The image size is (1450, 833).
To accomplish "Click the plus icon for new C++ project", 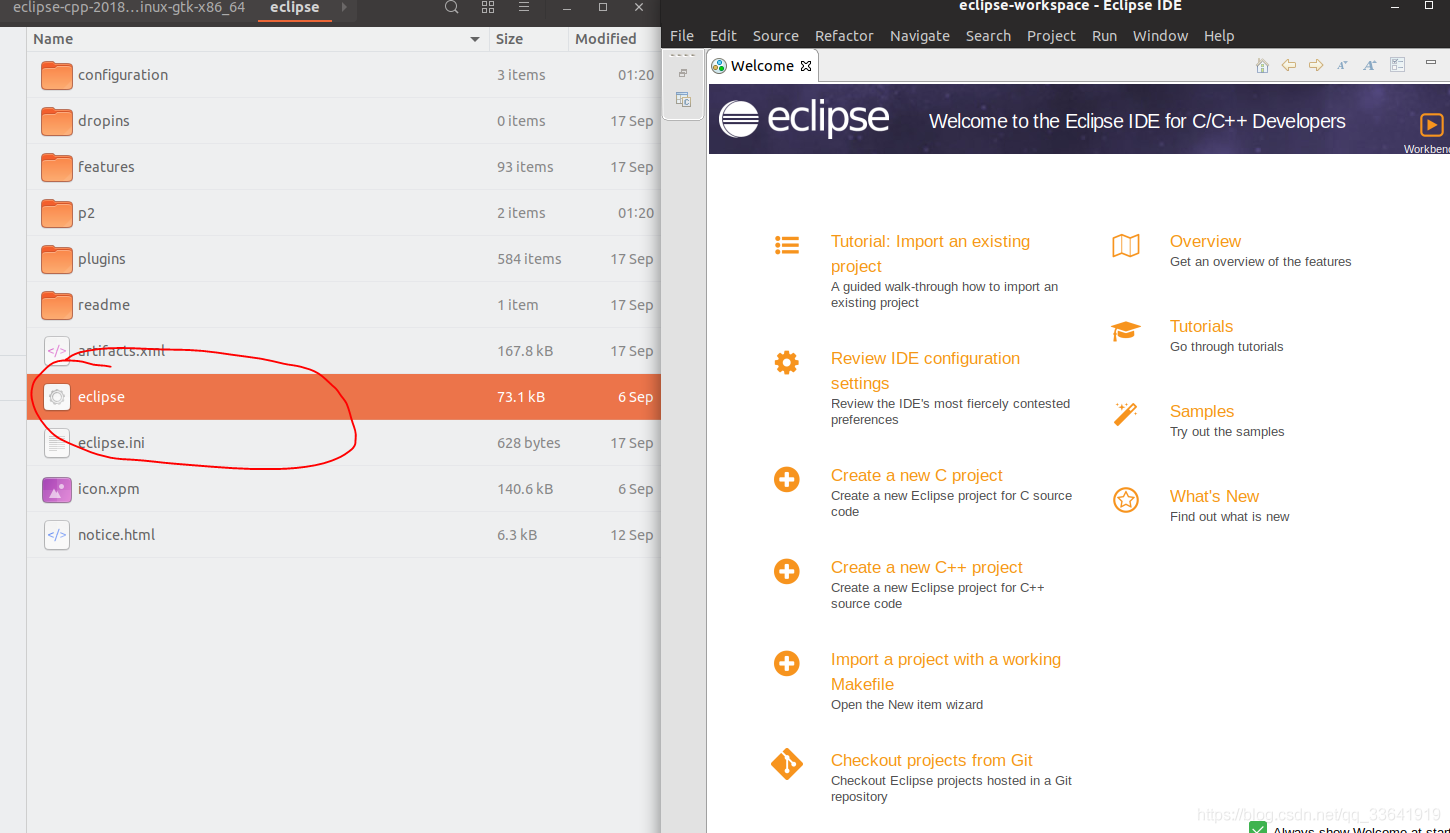I will click(787, 571).
